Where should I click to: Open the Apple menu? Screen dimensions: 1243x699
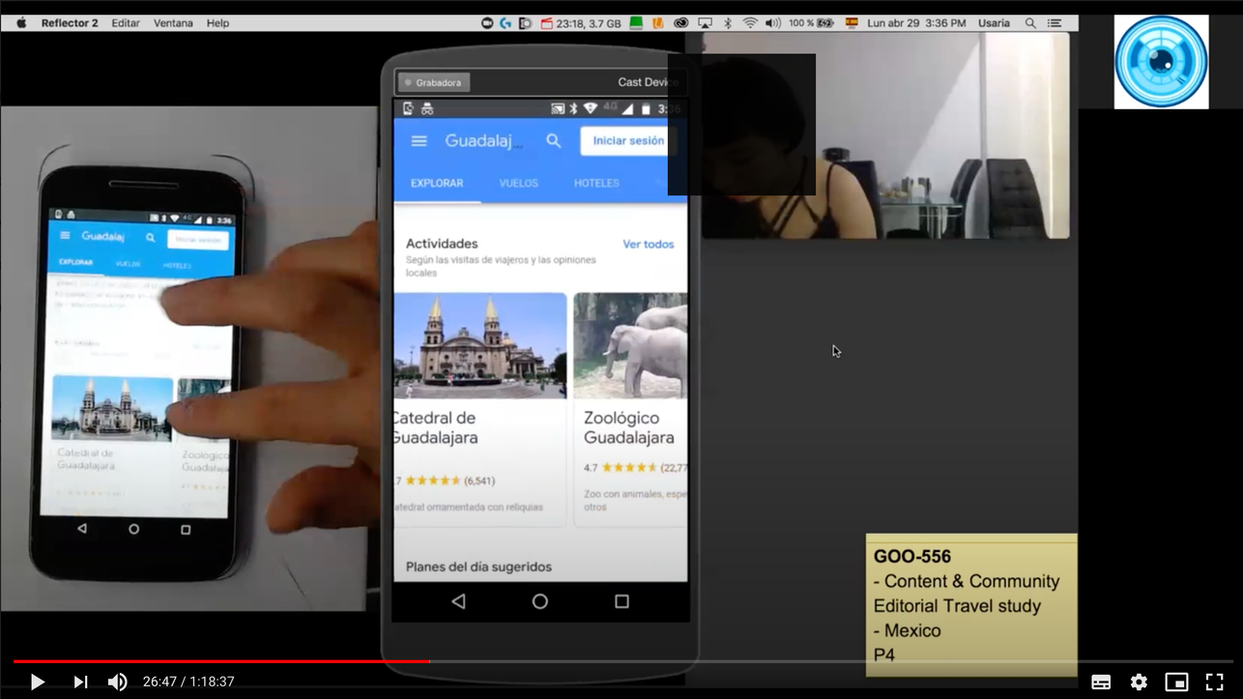[x=21, y=23]
